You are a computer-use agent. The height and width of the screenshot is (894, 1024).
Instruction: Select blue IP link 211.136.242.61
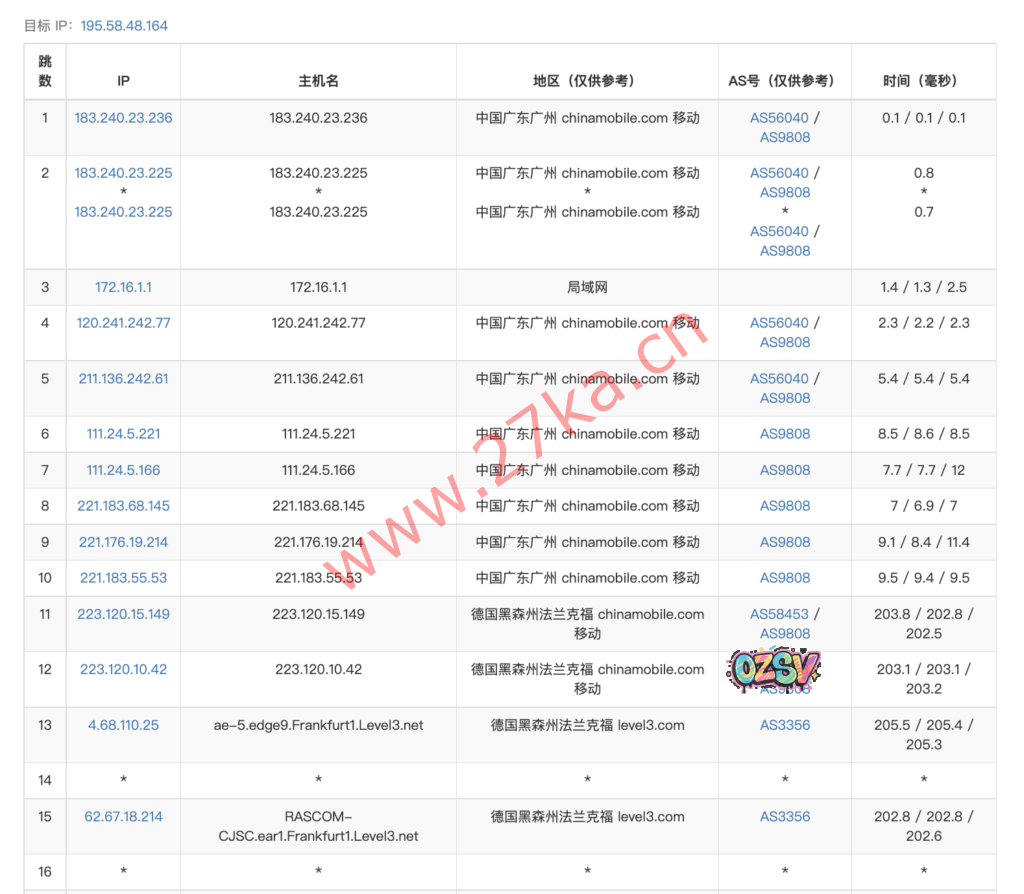[123, 379]
